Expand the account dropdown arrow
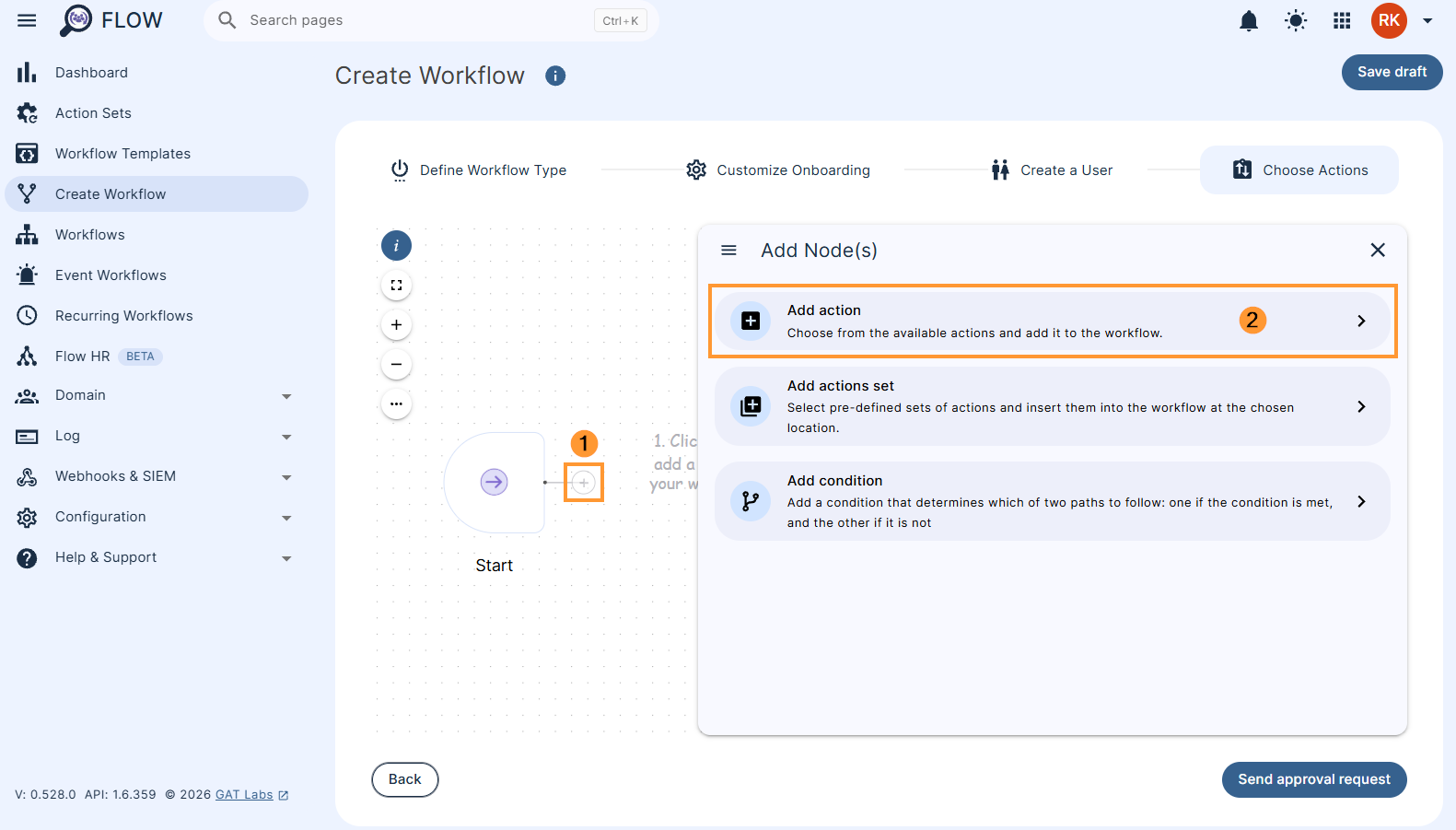Screen dimensions: 1456x830 tap(1427, 20)
